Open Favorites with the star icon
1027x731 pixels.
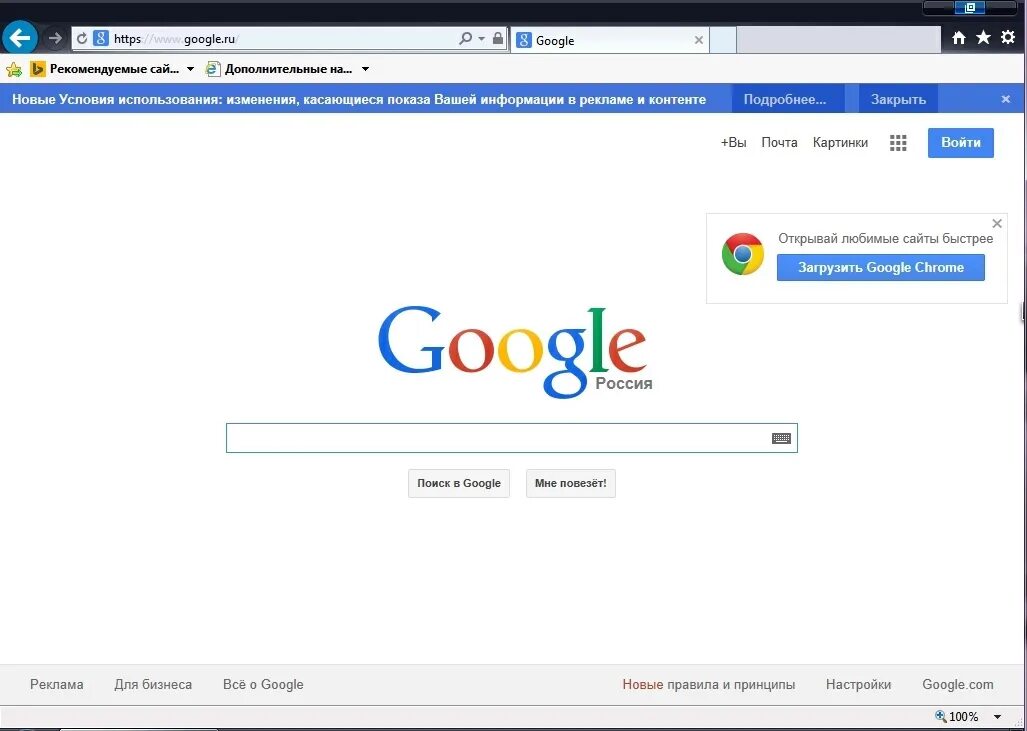984,37
